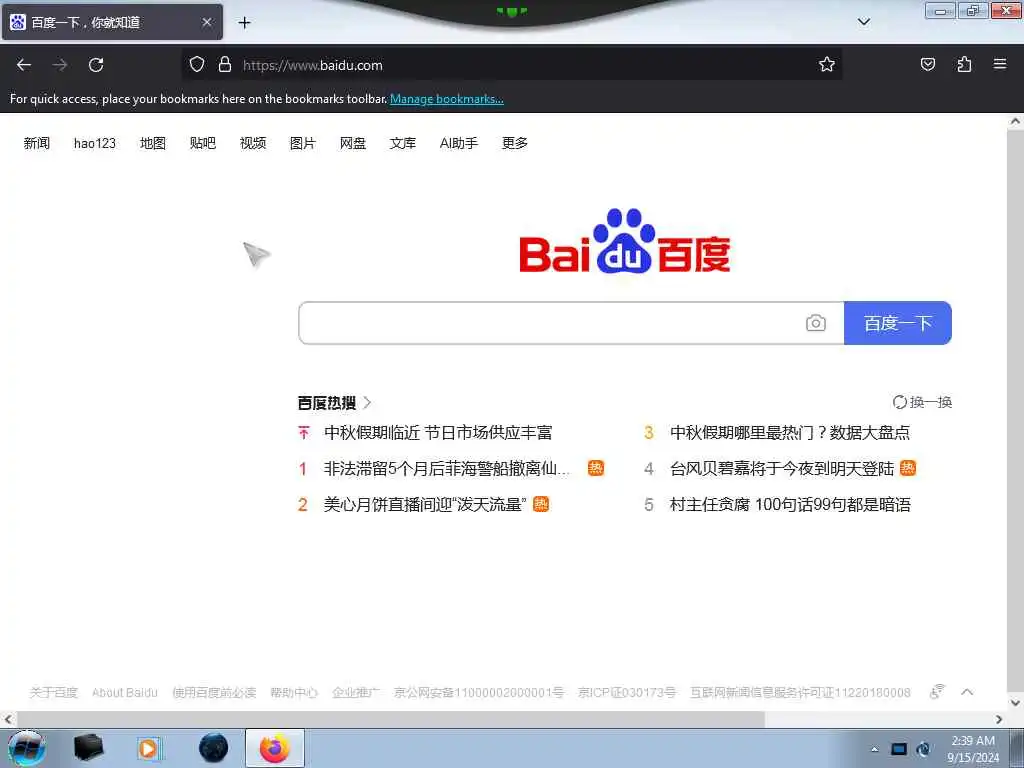Image resolution: width=1024 pixels, height=768 pixels.
Task: Open 新闻 in top navigation
Action: [x=37, y=143]
